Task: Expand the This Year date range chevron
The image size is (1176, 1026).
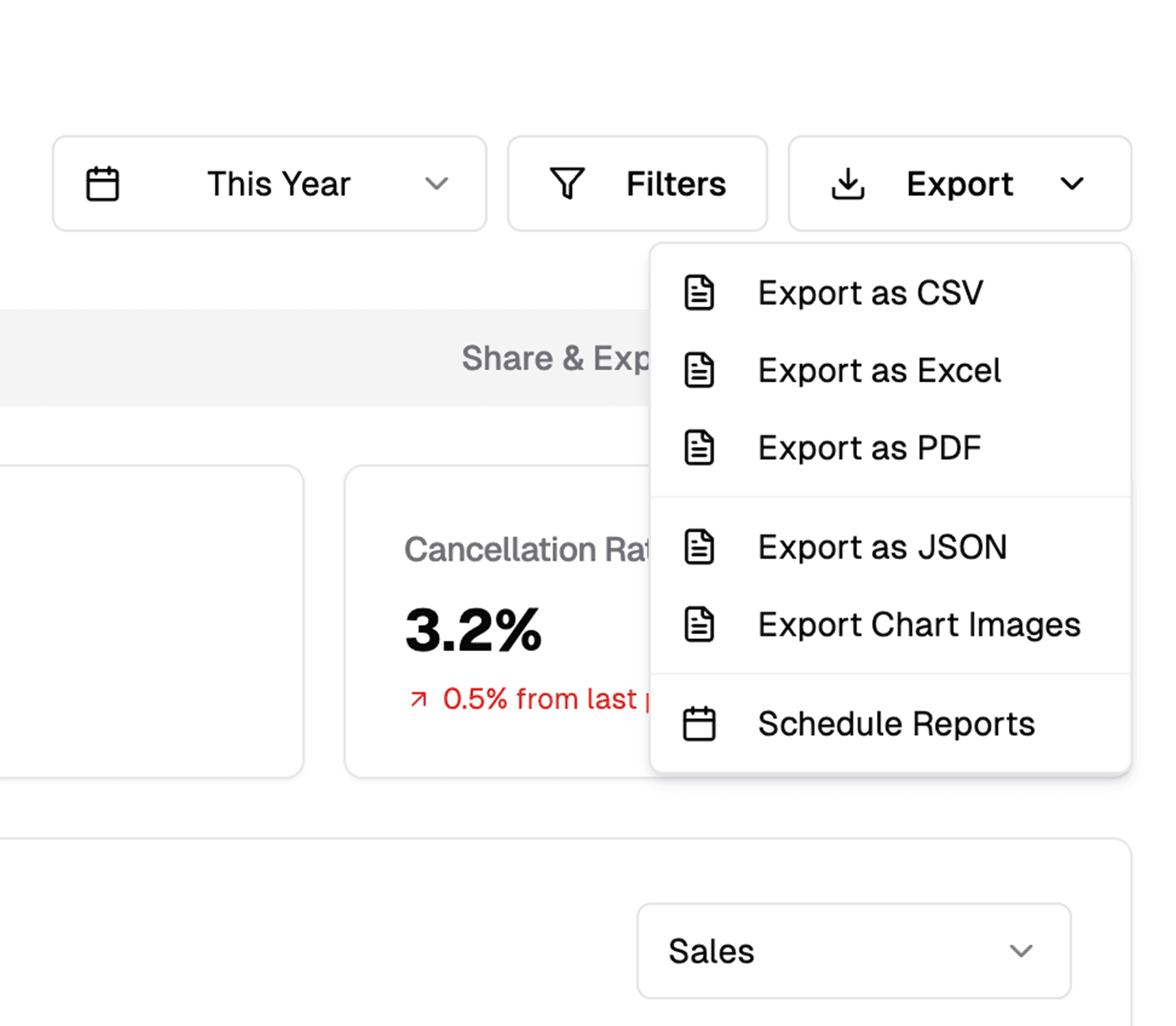Action: click(x=436, y=183)
